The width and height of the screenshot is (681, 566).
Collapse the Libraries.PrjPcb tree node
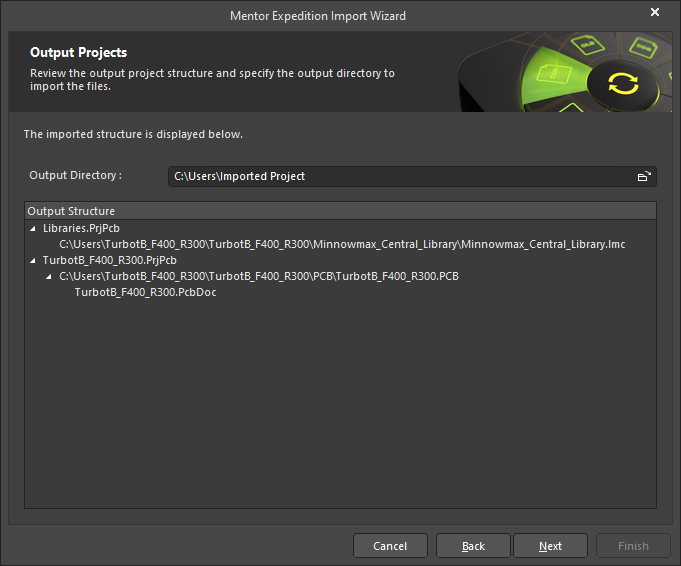point(33,228)
